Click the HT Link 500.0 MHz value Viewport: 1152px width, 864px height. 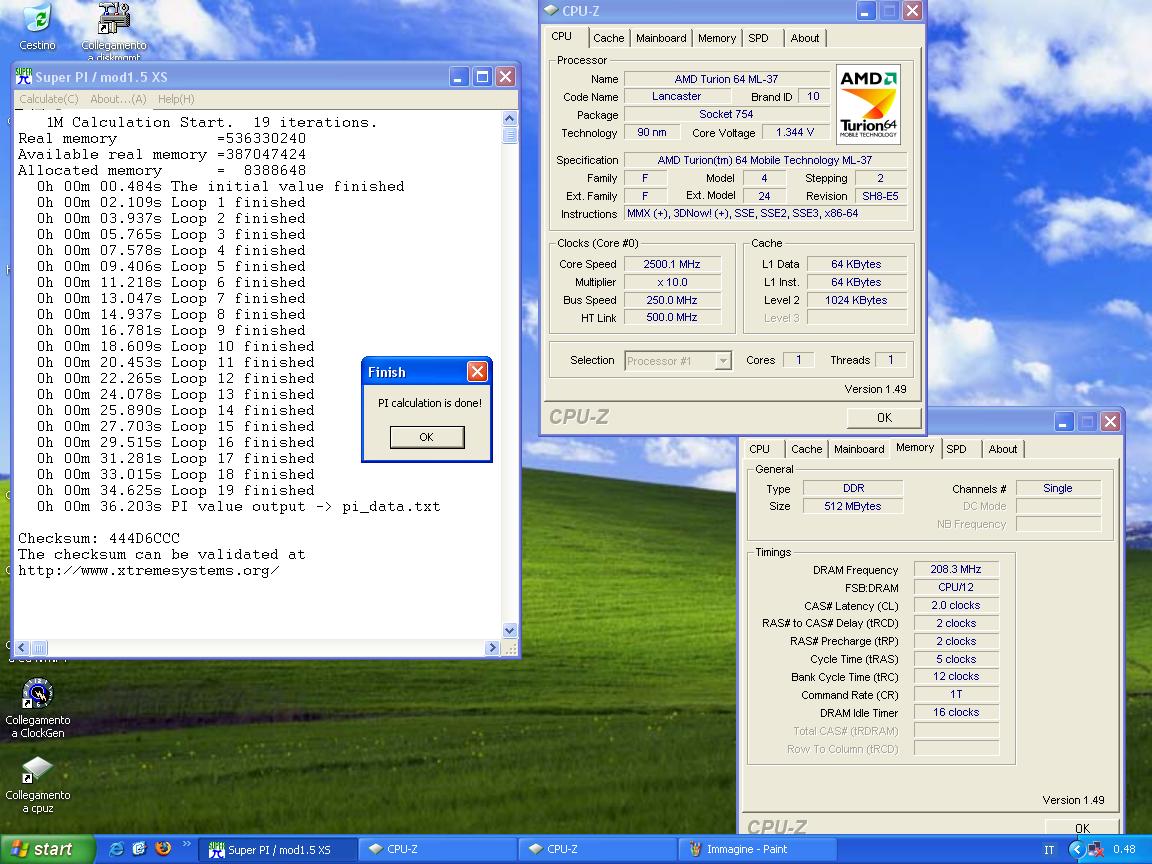coord(672,317)
